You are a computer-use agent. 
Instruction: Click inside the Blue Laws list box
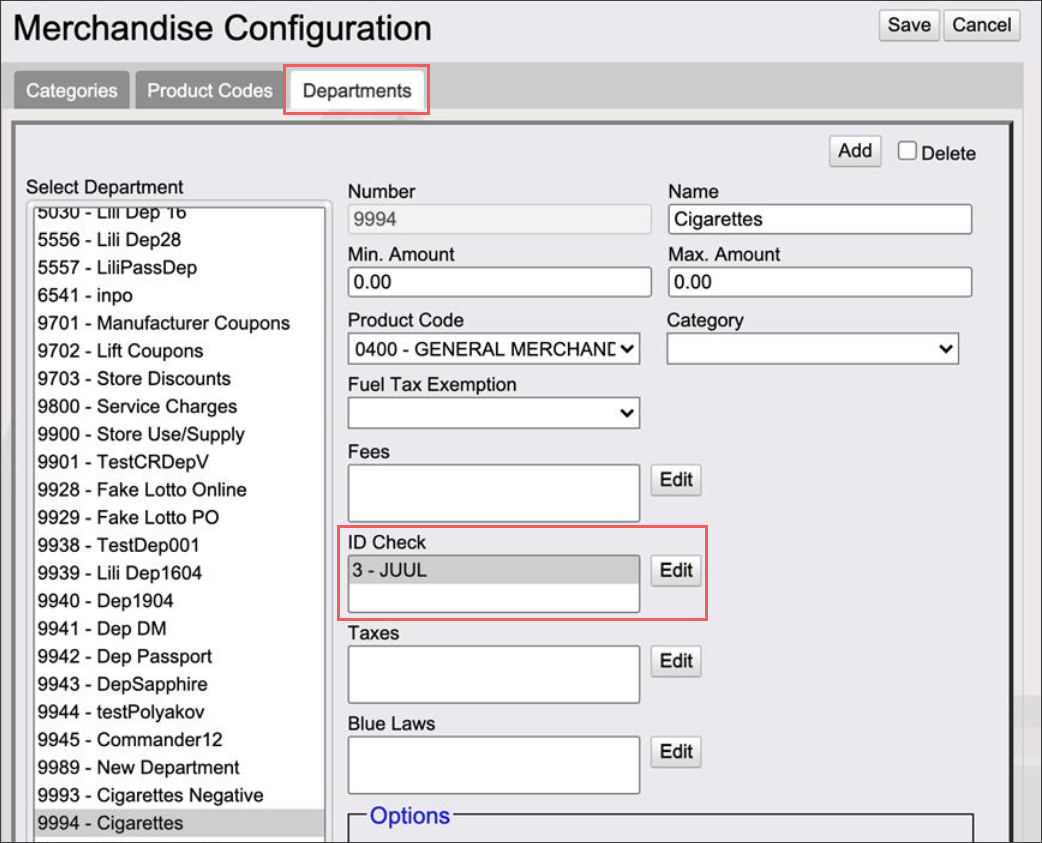tap(494, 765)
